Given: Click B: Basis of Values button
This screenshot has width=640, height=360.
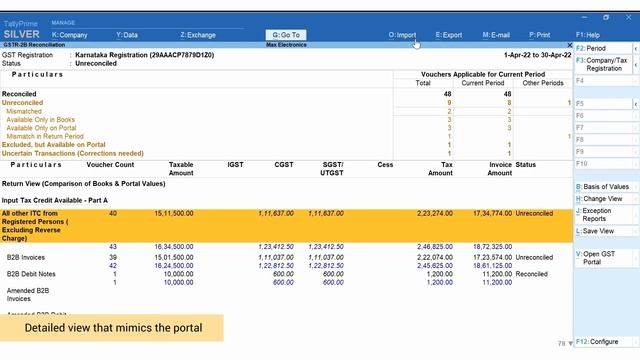Looking at the screenshot, I should (x=603, y=187).
